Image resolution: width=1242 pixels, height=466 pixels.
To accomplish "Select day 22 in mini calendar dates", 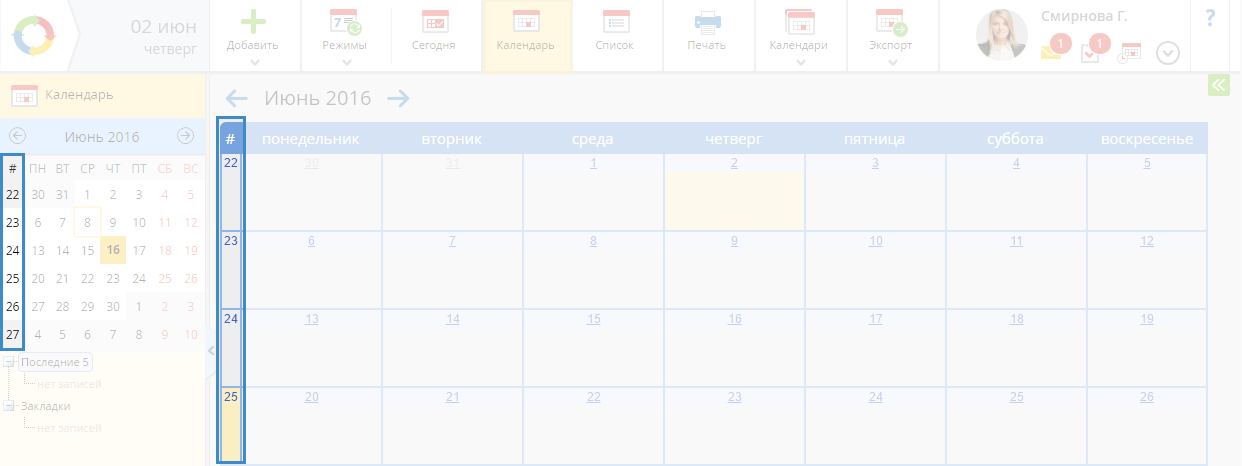I will 88,279.
